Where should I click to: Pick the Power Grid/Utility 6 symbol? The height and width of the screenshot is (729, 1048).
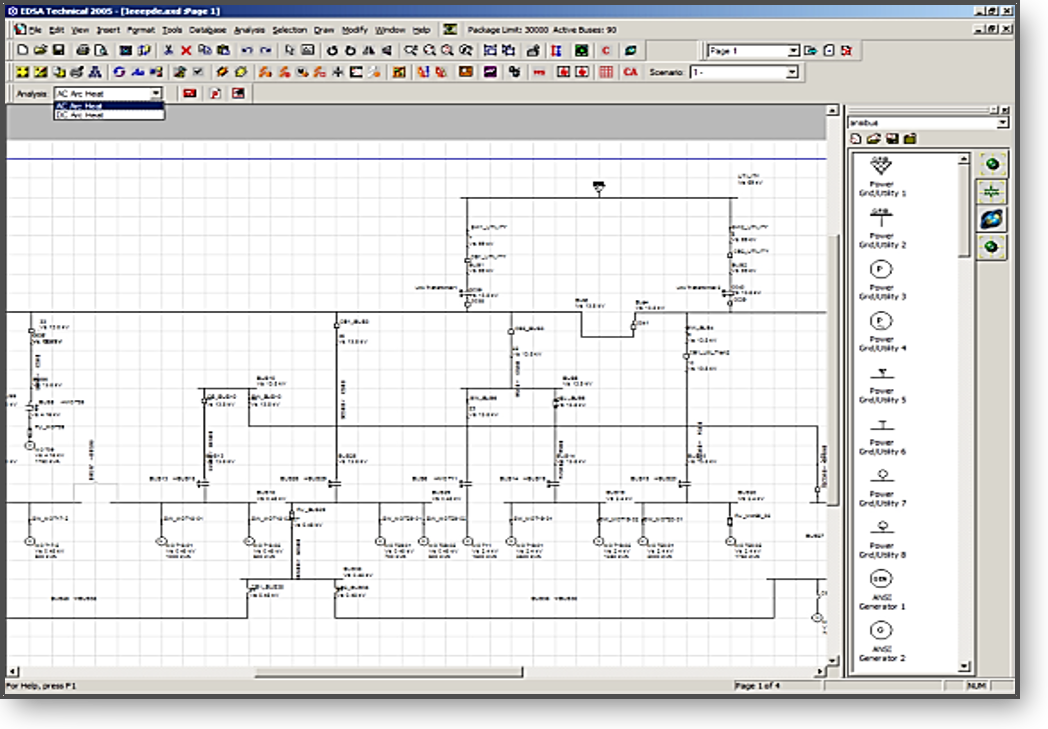click(882, 436)
